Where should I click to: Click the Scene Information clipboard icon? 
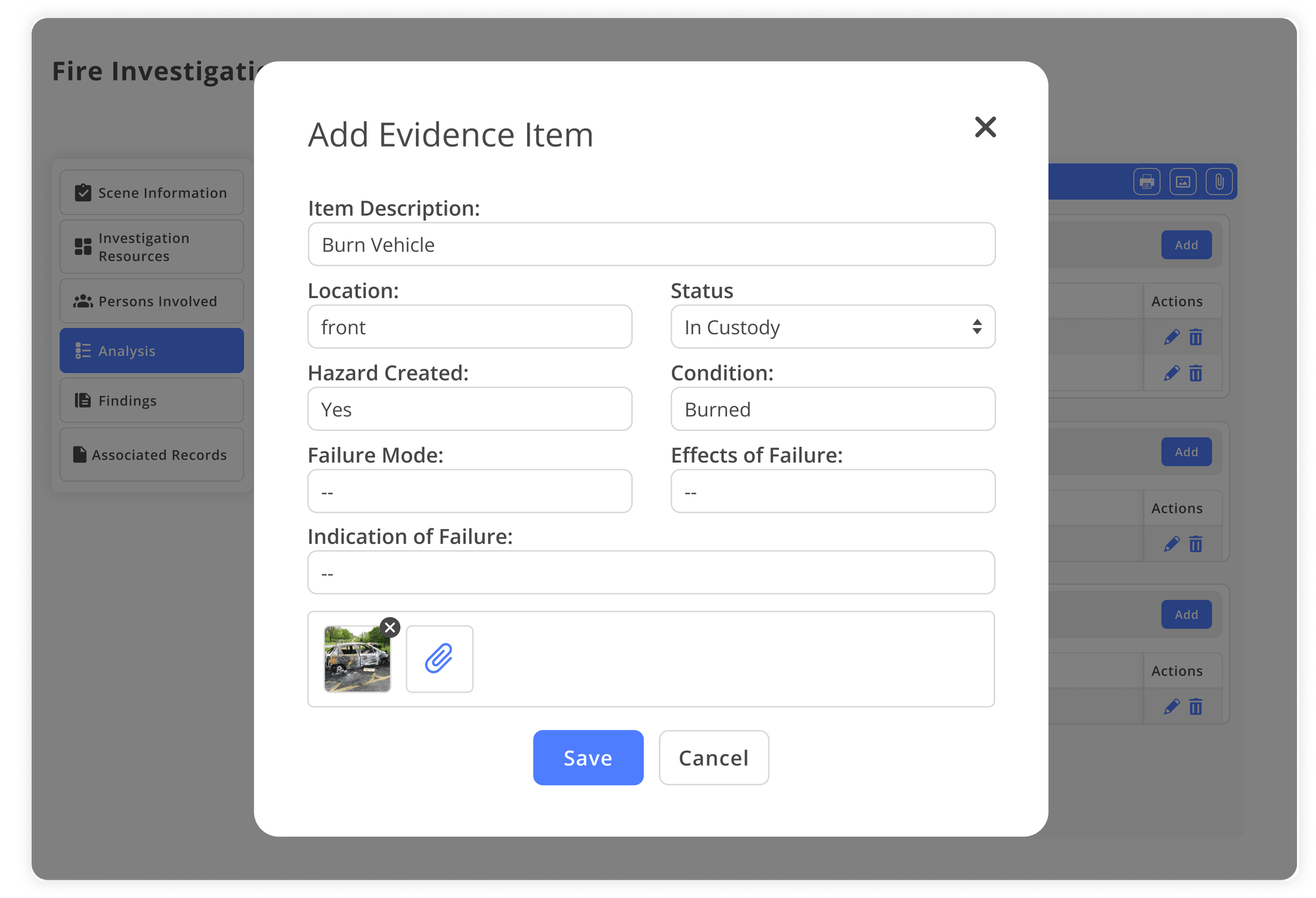tap(82, 192)
